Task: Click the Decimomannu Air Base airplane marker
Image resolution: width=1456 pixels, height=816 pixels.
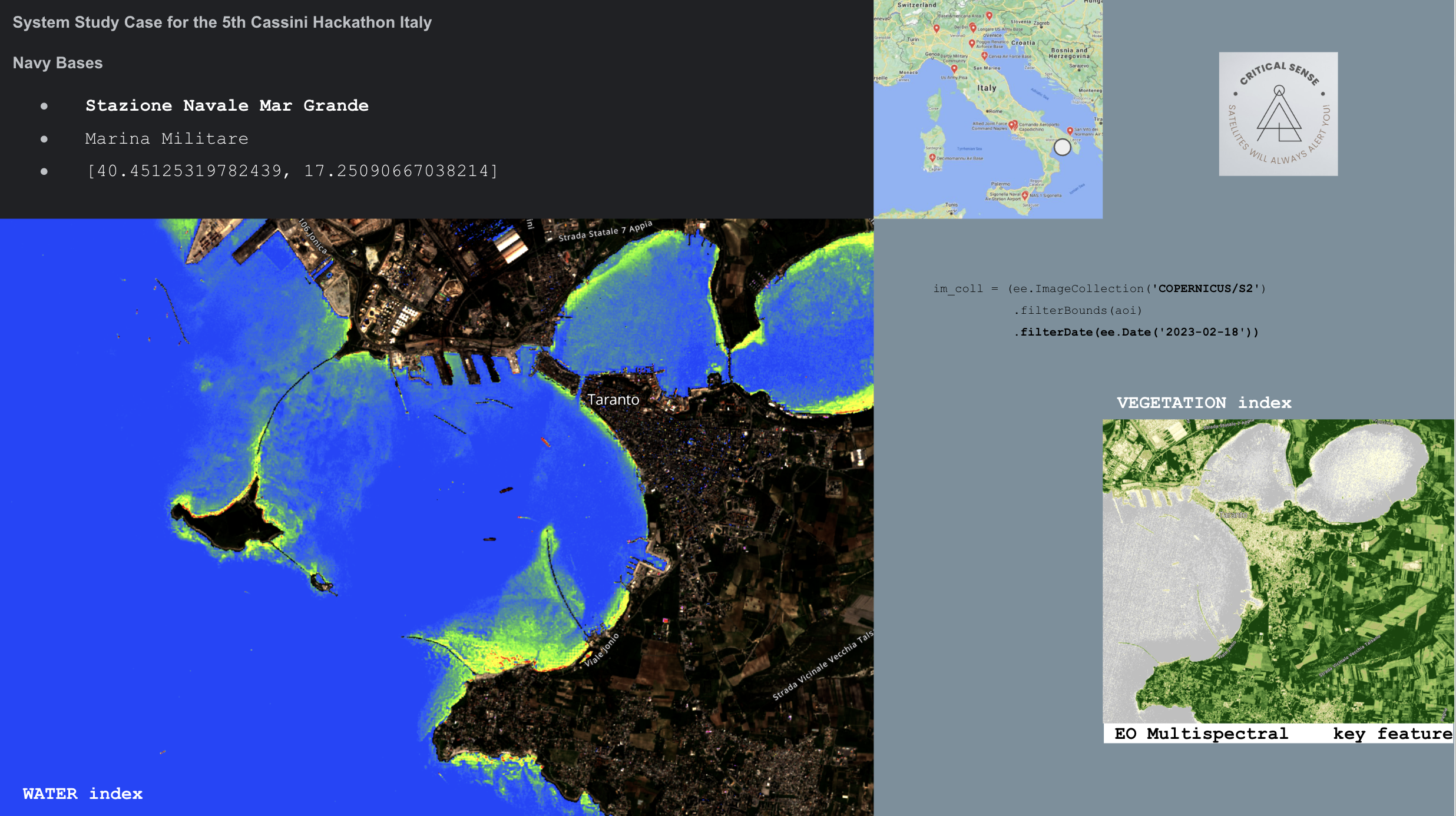Action: click(932, 158)
